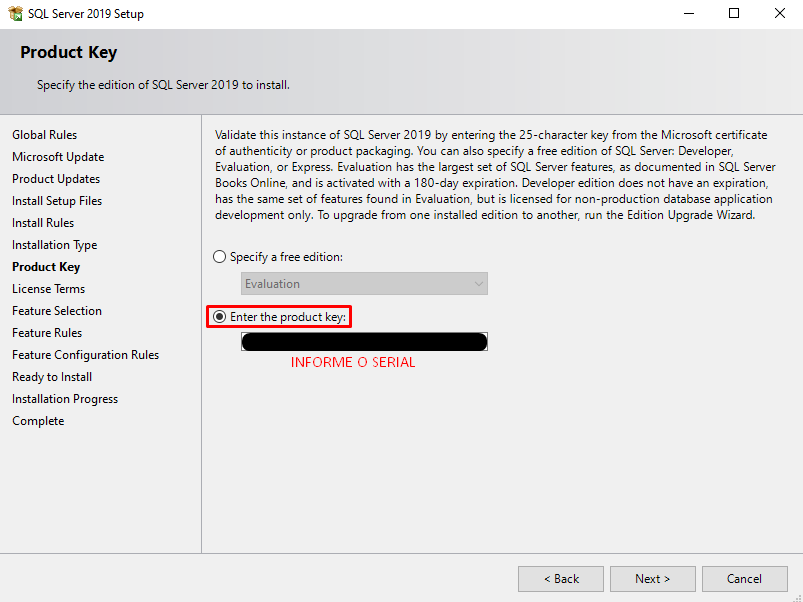Viewport: 803px width, 602px height.
Task: Select the 'Enter the product key' radio button
Action: pos(220,317)
